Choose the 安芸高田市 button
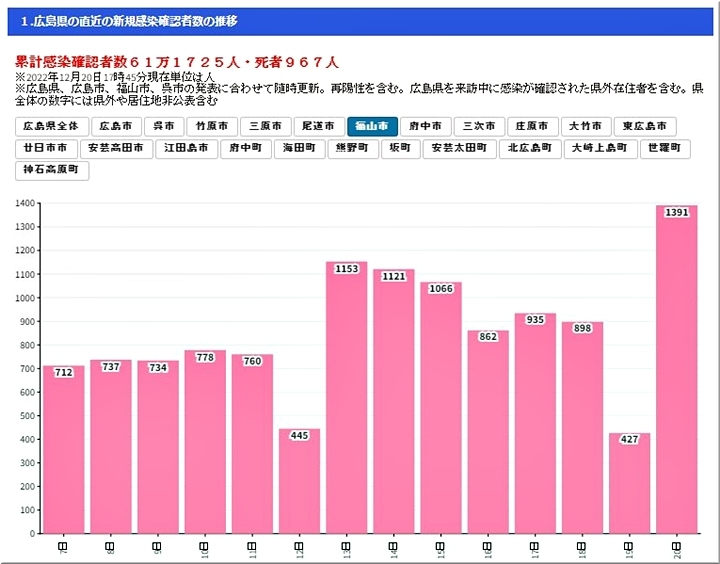The width and height of the screenshot is (720, 564). click(x=117, y=148)
